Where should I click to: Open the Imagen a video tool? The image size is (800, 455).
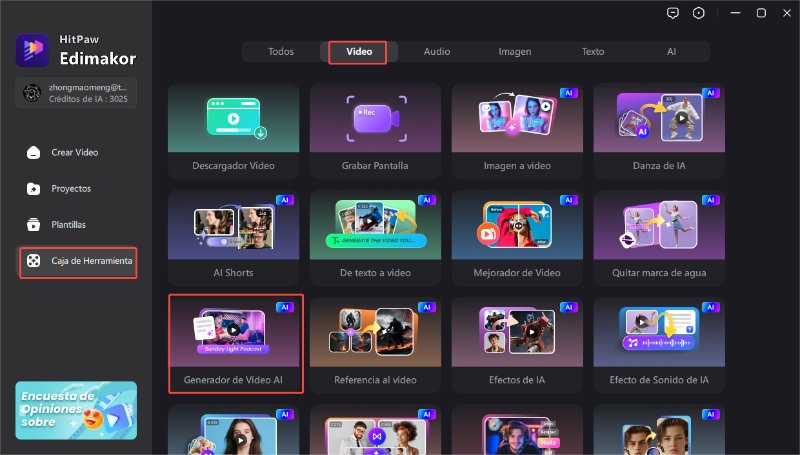tap(517, 130)
